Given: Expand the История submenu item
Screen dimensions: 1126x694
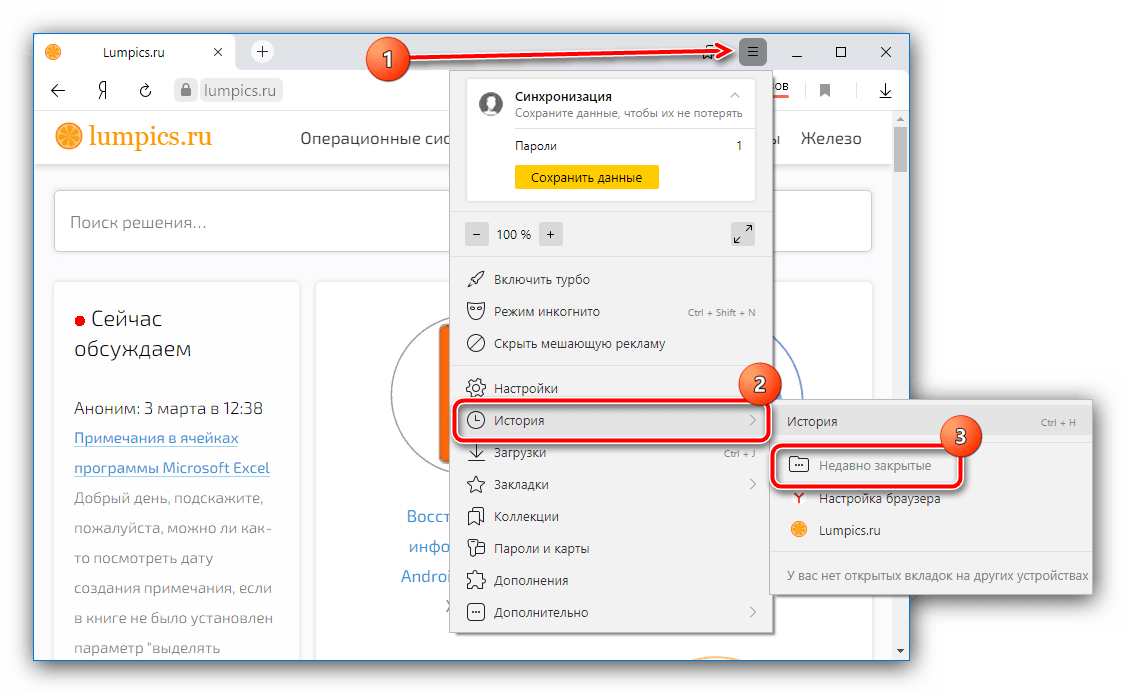Looking at the screenshot, I should tap(610, 421).
